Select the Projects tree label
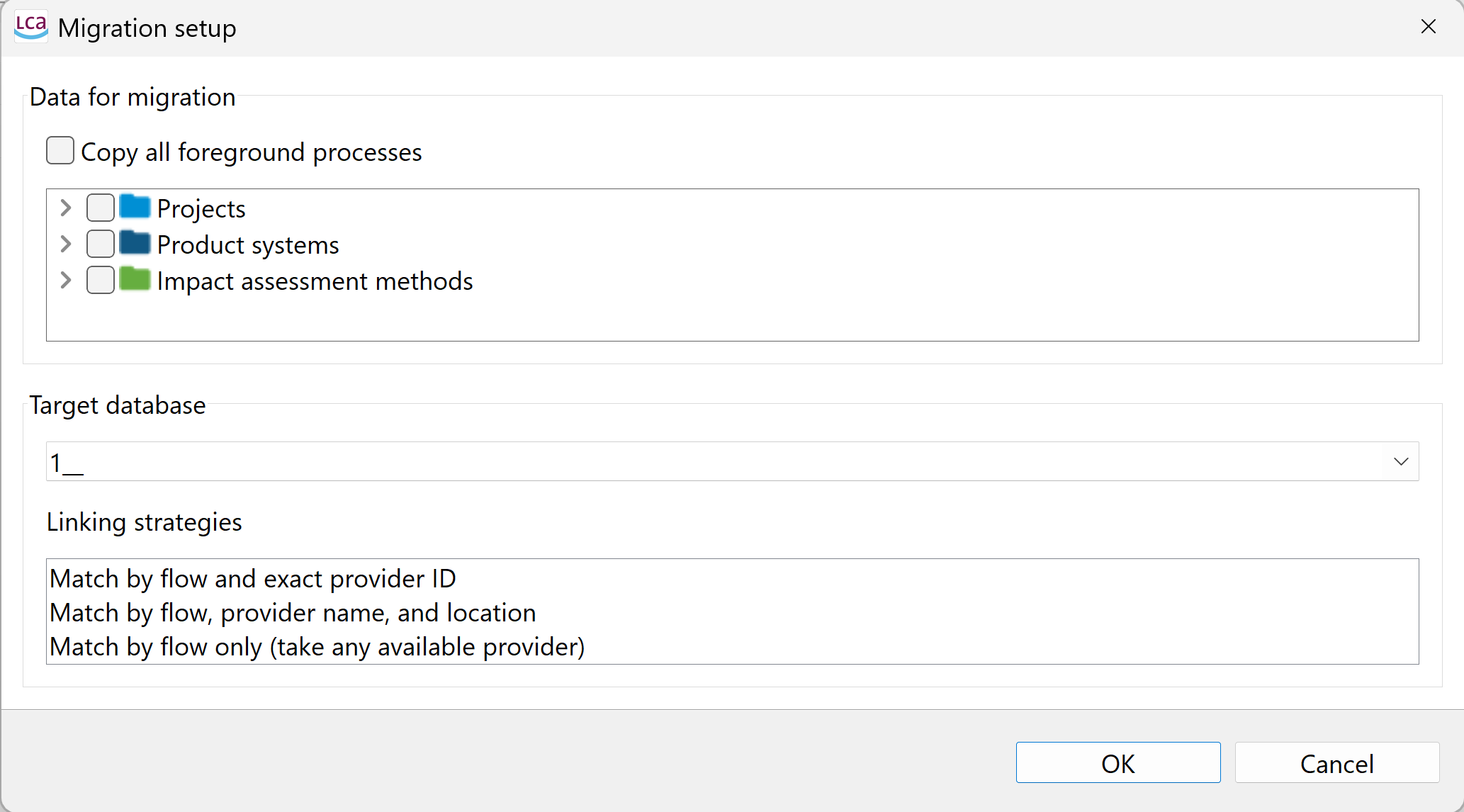The image size is (1464, 812). pyautogui.click(x=201, y=209)
